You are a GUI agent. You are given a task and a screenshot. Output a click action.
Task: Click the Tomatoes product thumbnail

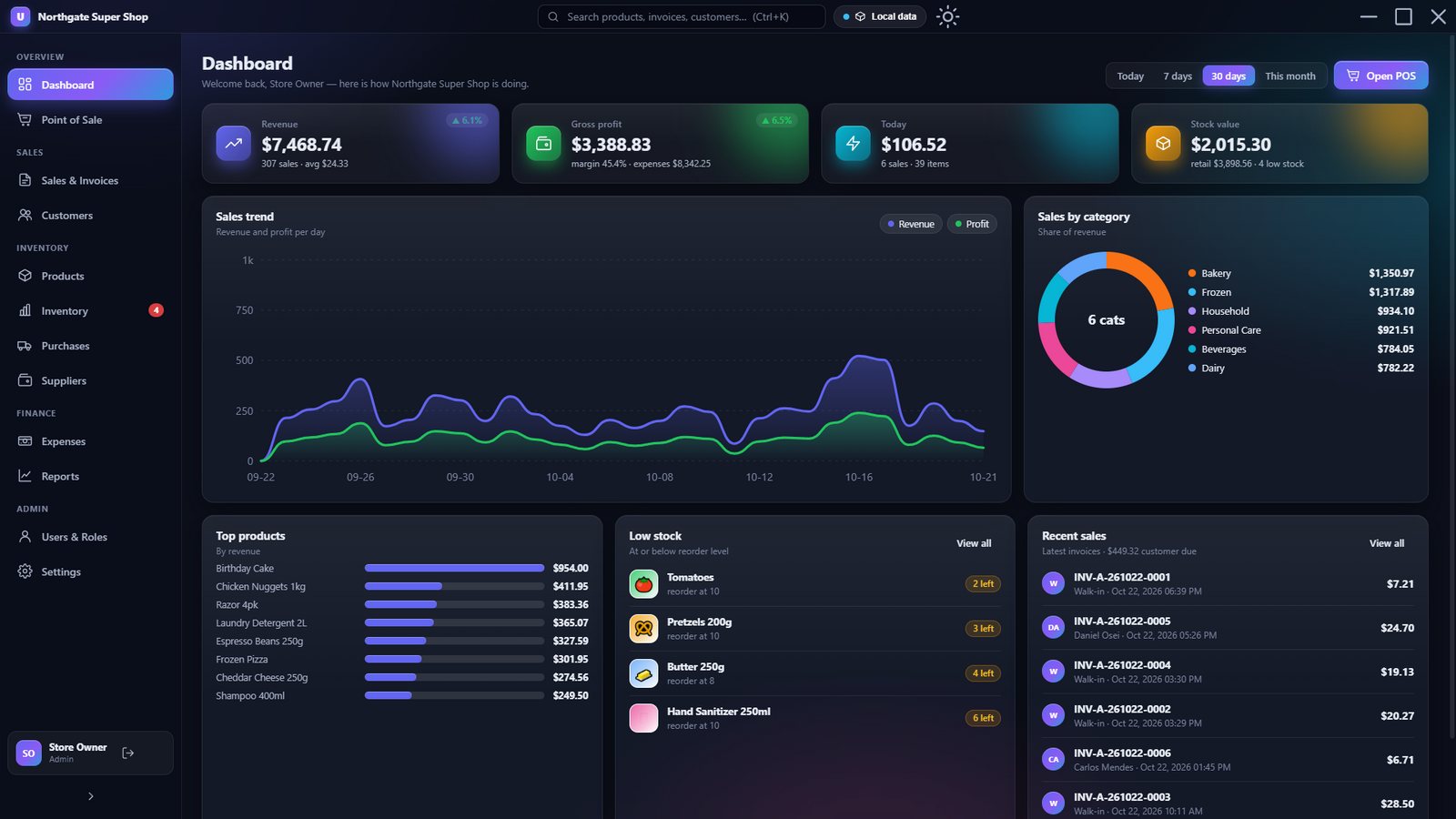click(643, 584)
